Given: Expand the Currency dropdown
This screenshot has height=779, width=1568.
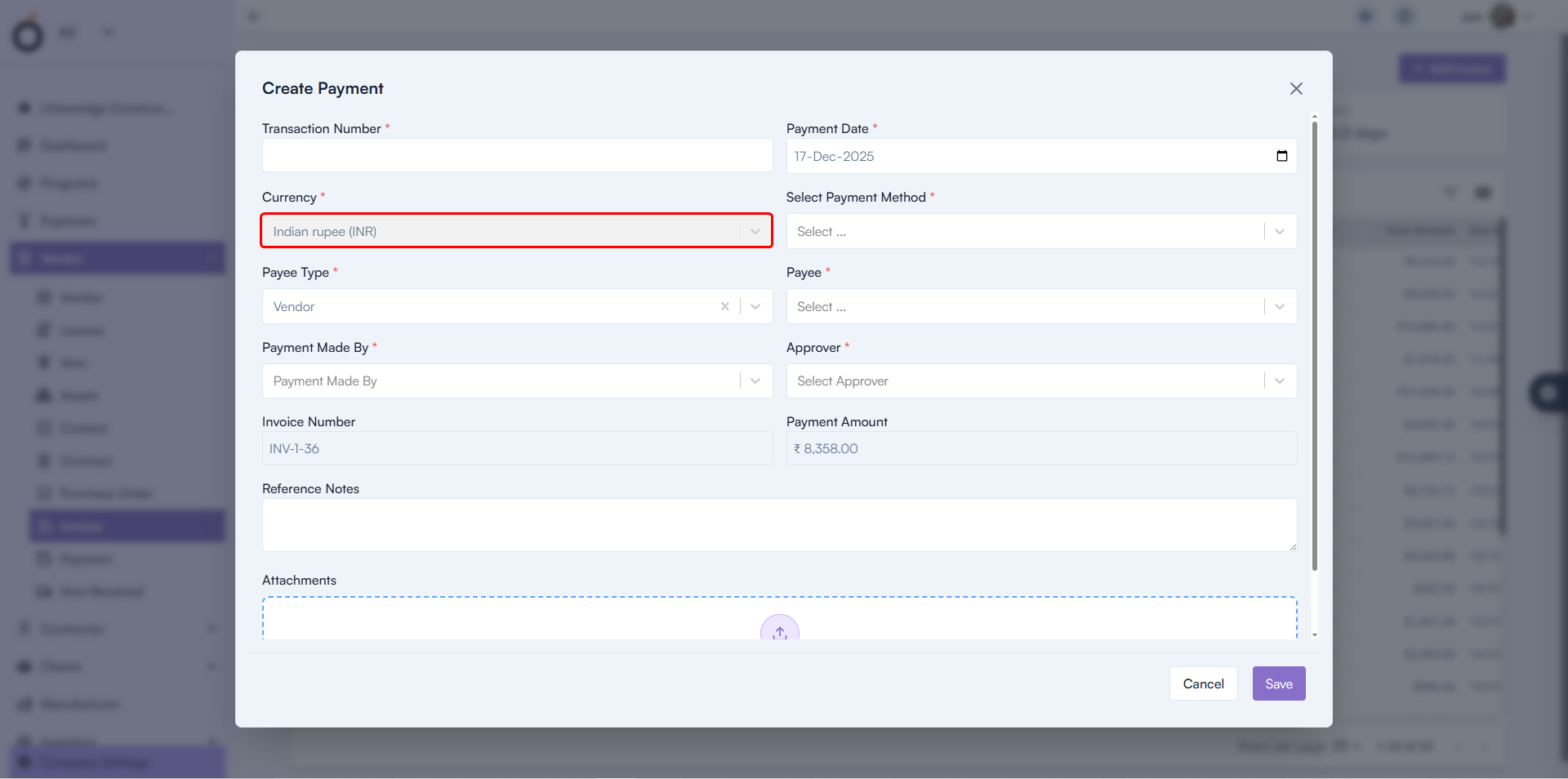Looking at the screenshot, I should [x=755, y=231].
